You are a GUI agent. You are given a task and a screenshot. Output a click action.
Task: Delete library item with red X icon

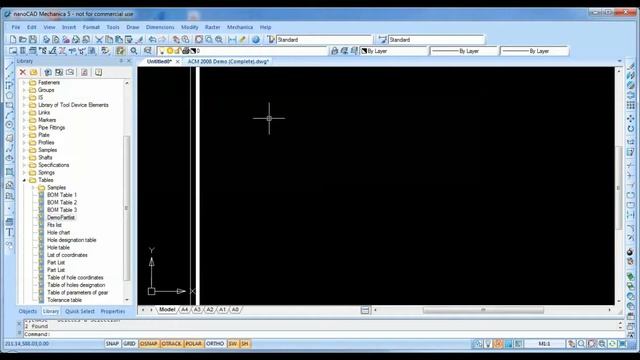click(x=22, y=72)
